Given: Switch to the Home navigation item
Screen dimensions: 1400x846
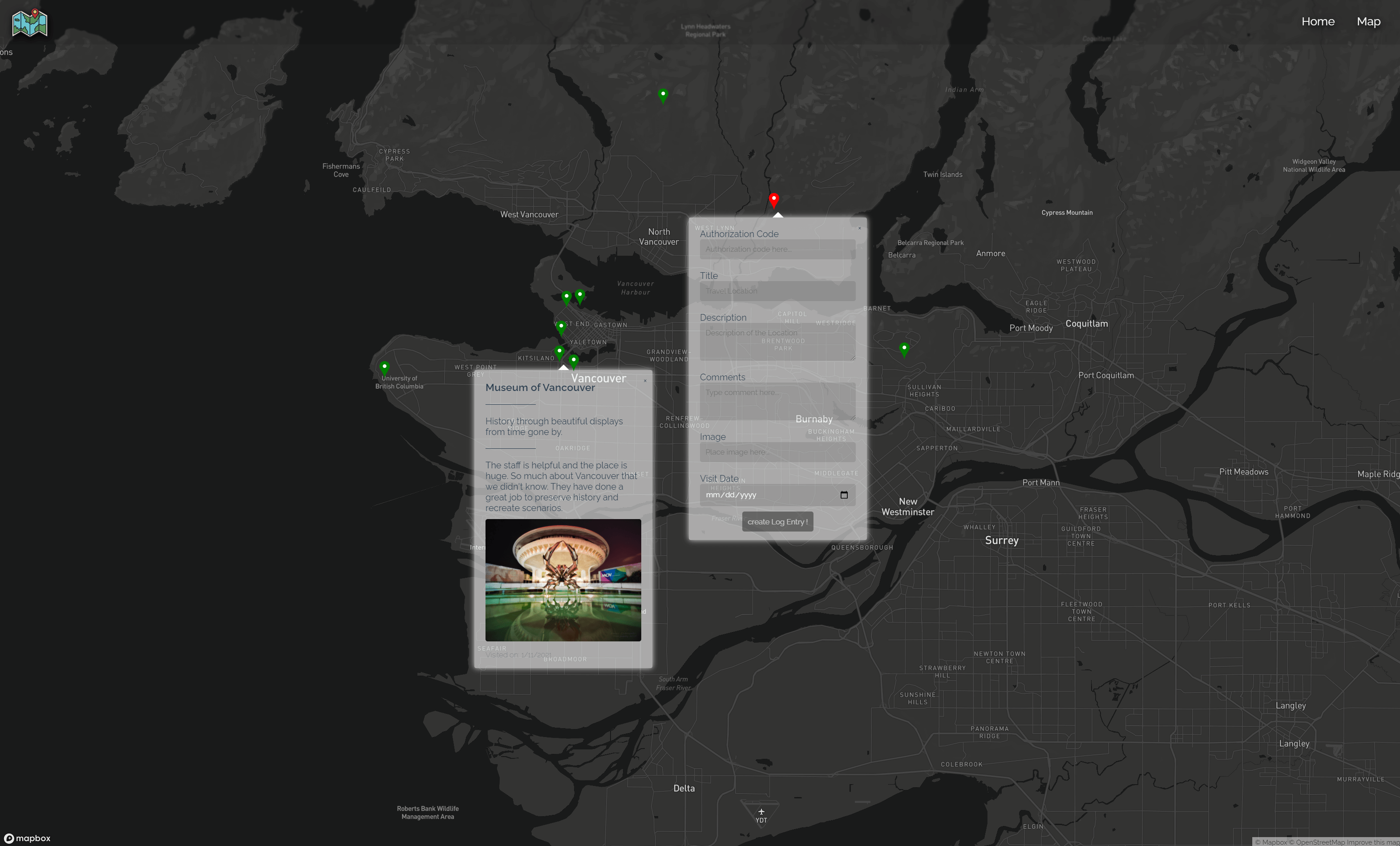Looking at the screenshot, I should pyautogui.click(x=1318, y=22).
